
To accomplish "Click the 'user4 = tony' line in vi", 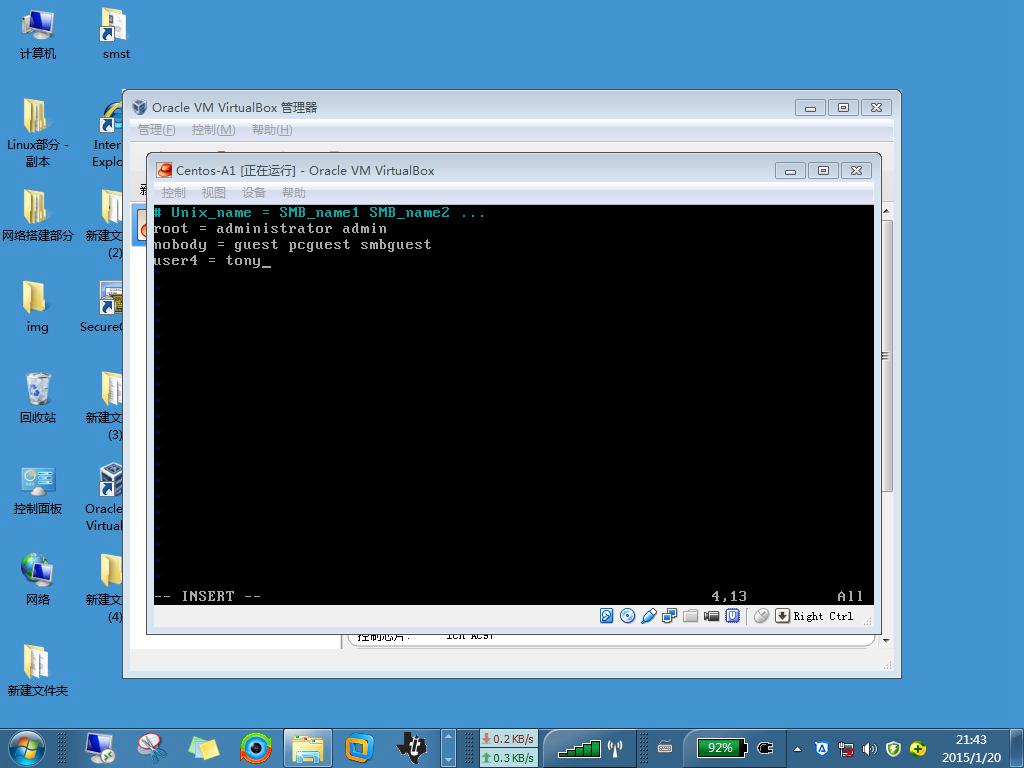I will [212, 261].
